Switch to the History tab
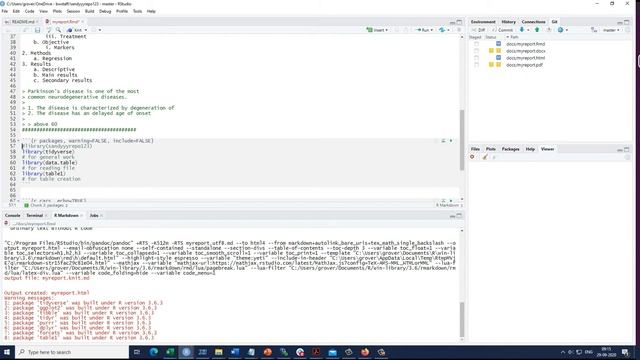Image resolution: width=640 pixels, height=360 pixels. (509, 22)
